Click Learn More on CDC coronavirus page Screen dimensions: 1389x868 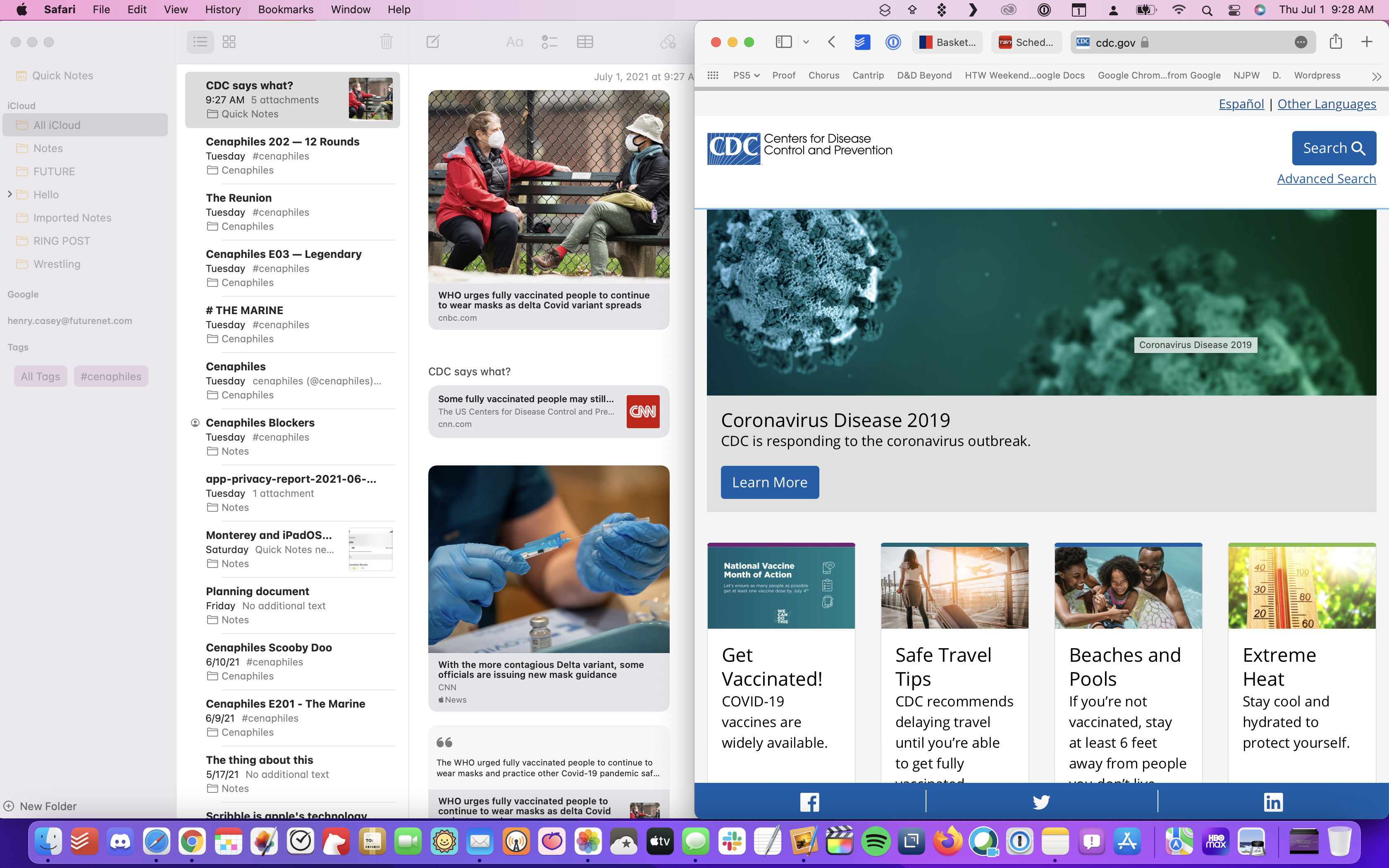point(769,482)
